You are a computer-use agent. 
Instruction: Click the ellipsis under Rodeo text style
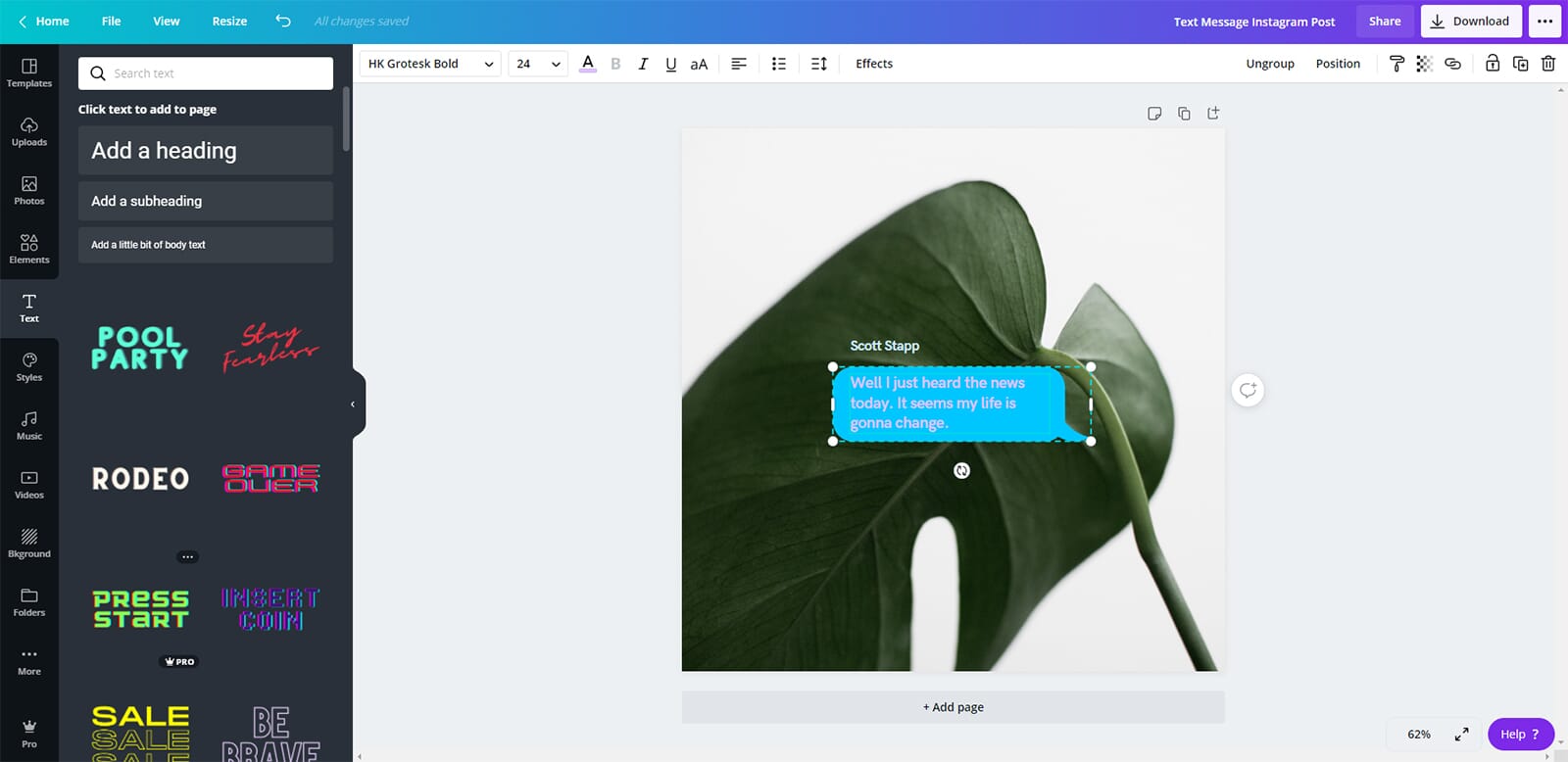pyautogui.click(x=187, y=557)
